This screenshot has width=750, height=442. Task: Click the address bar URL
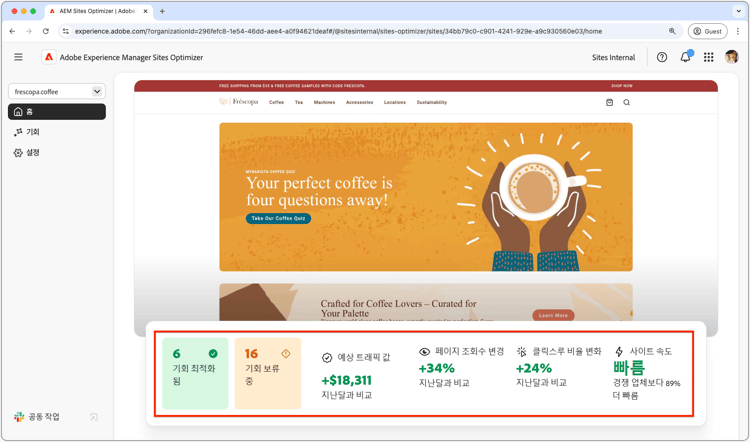338,31
